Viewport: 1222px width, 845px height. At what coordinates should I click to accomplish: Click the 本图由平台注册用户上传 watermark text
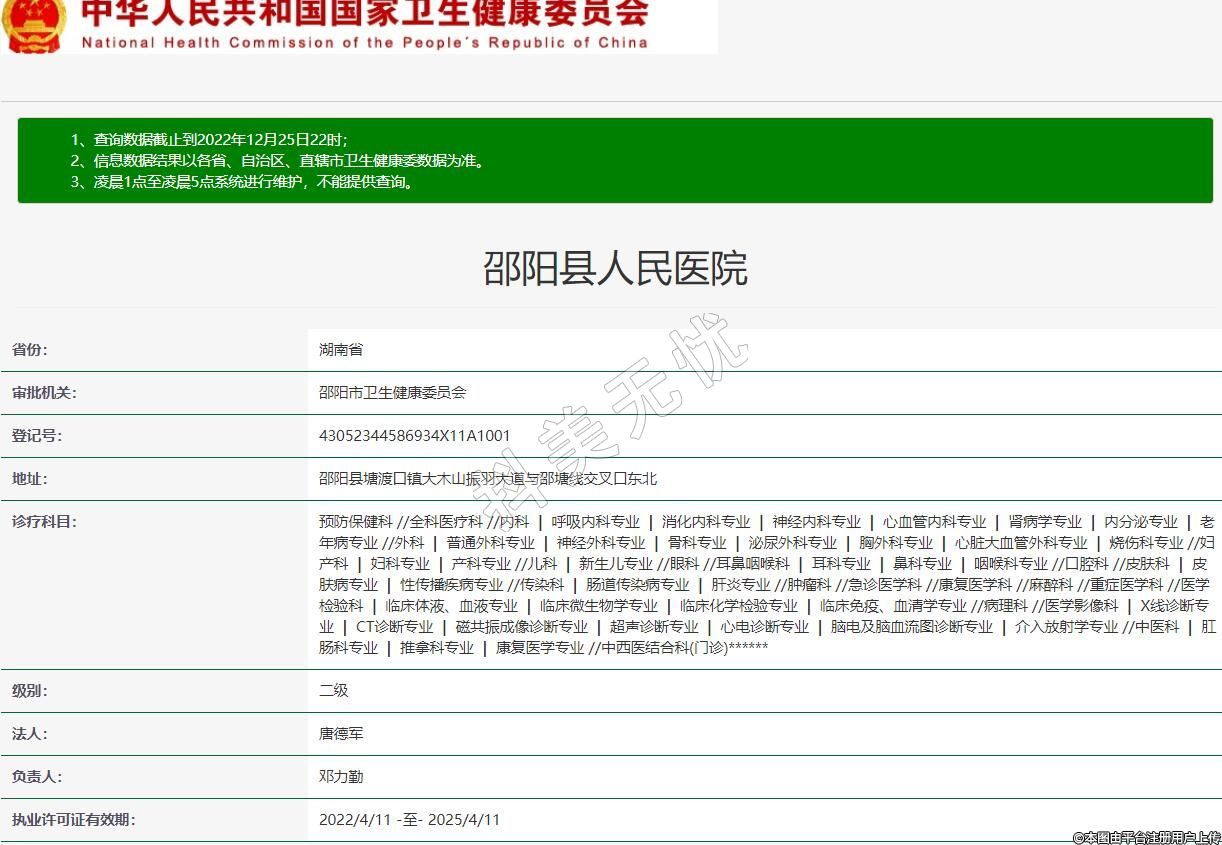[x=1146, y=837]
